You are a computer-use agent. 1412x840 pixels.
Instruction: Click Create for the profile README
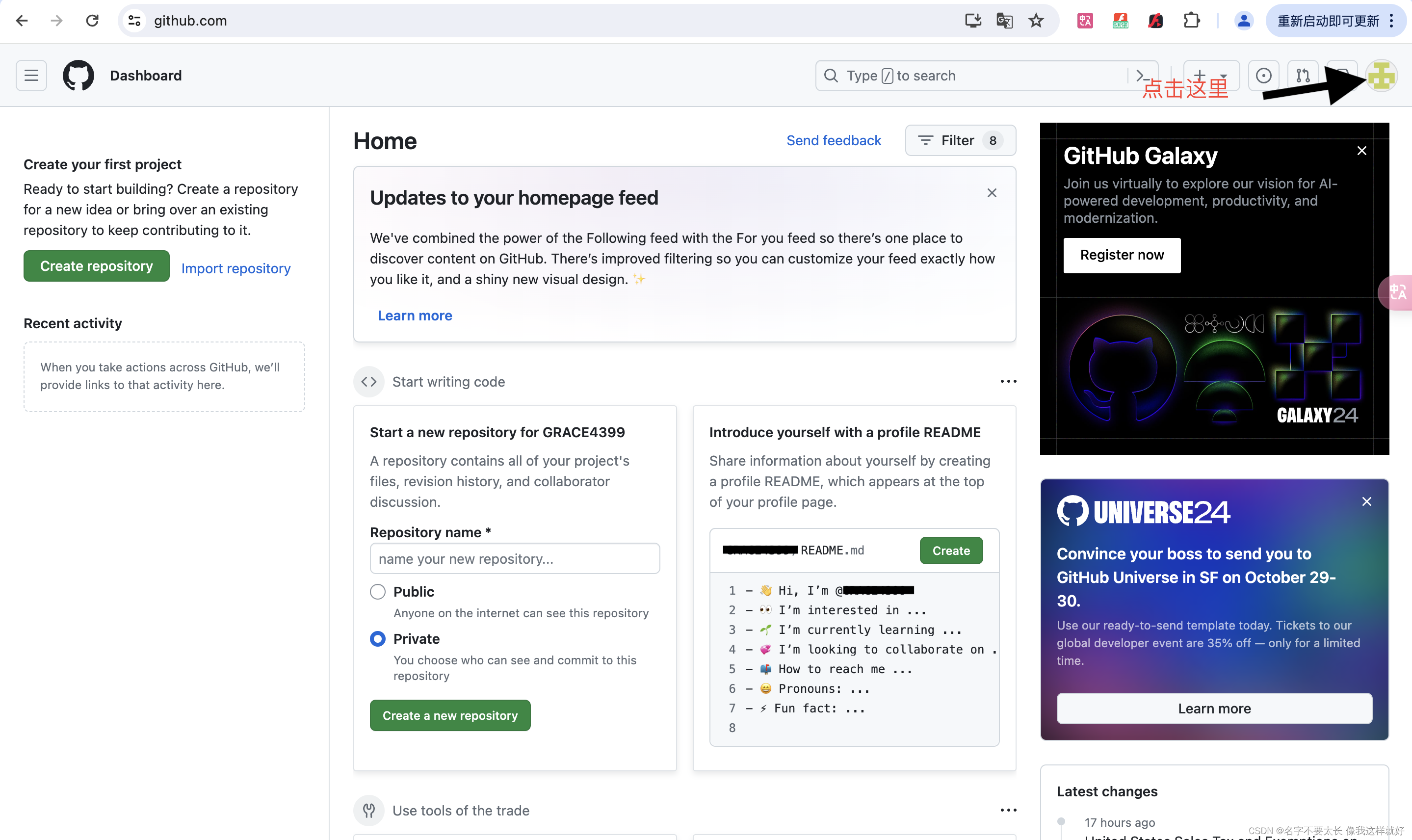(x=951, y=551)
